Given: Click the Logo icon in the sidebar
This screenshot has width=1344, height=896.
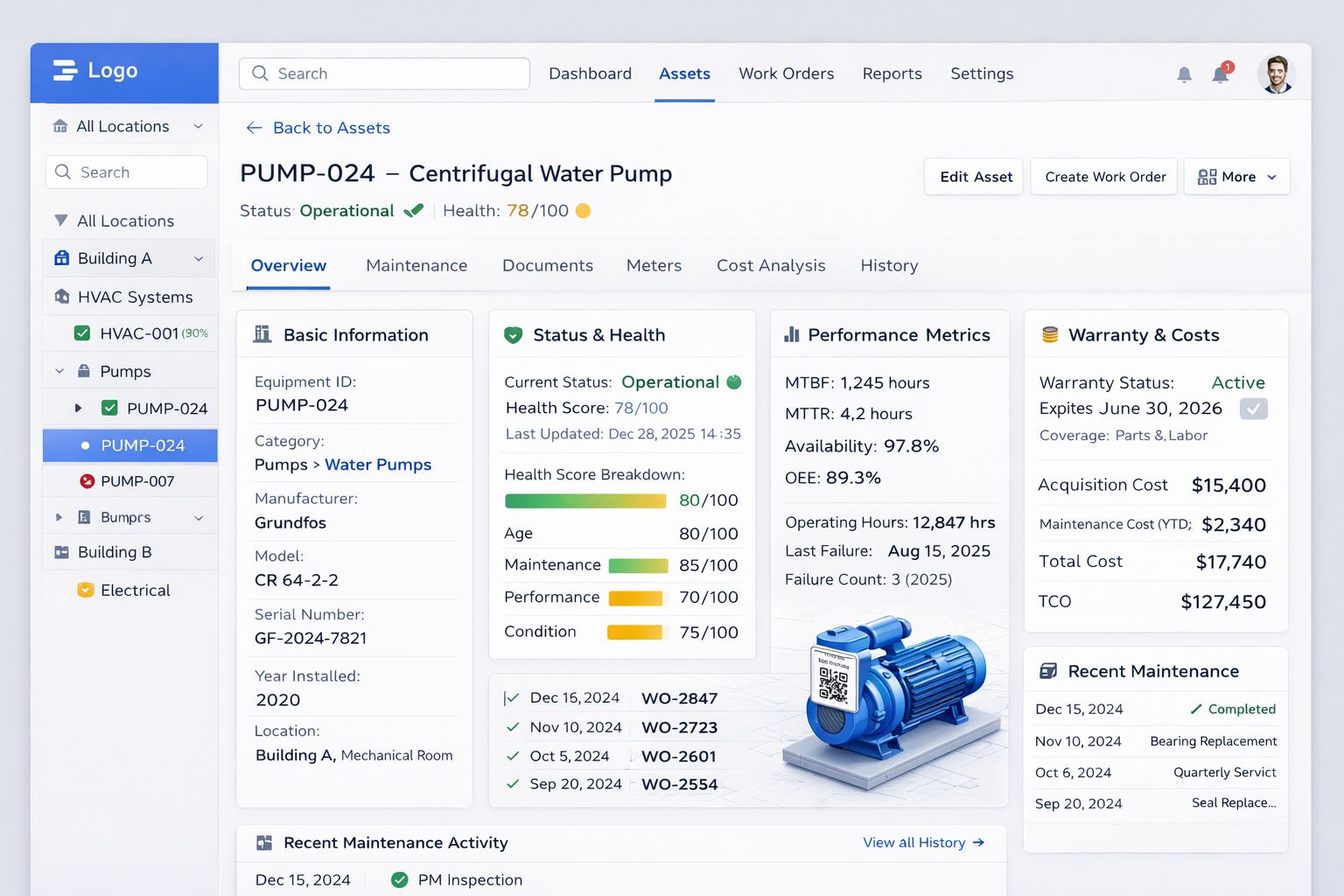Looking at the screenshot, I should 64,70.
